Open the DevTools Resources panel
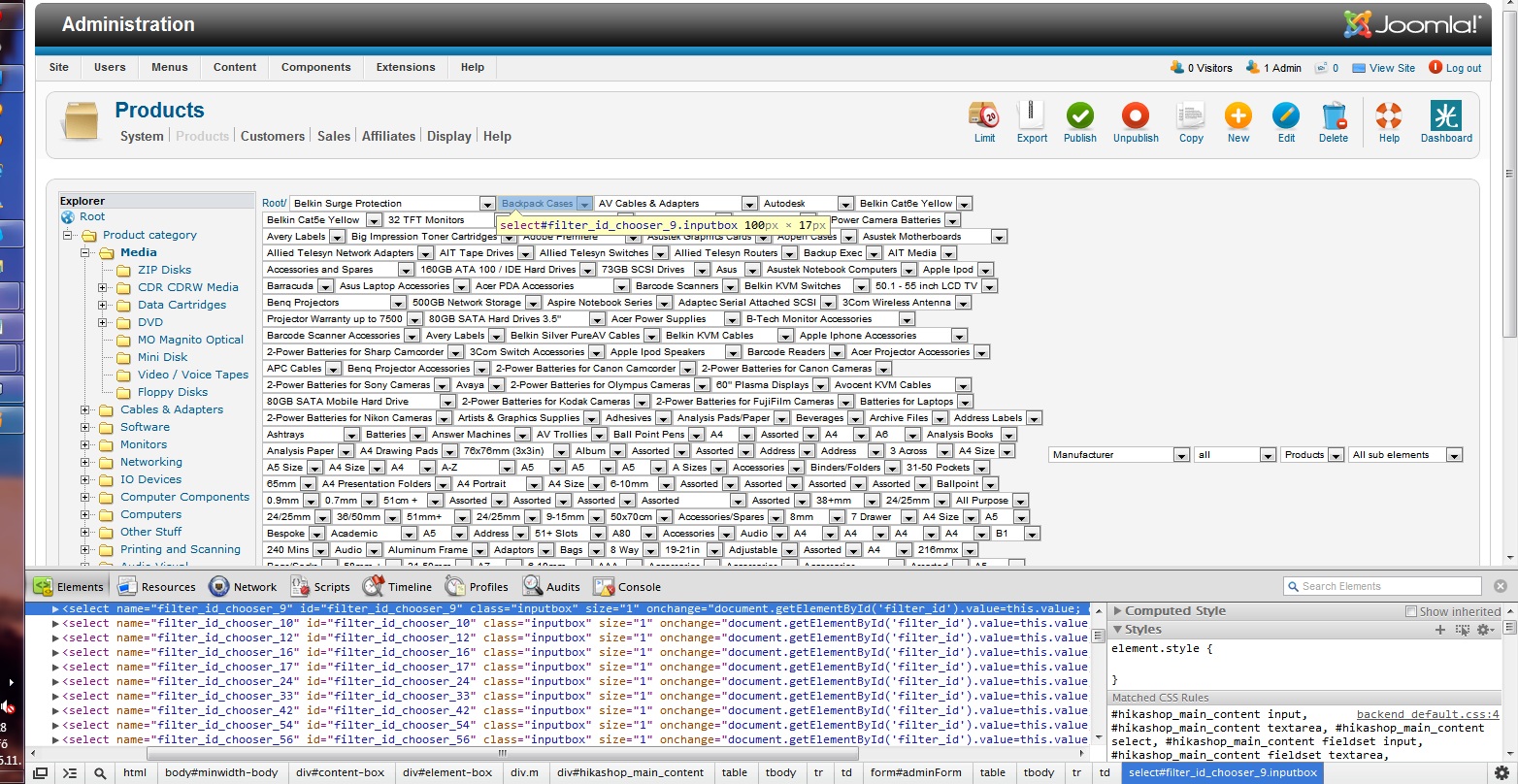This screenshot has width=1518, height=784. 156,586
